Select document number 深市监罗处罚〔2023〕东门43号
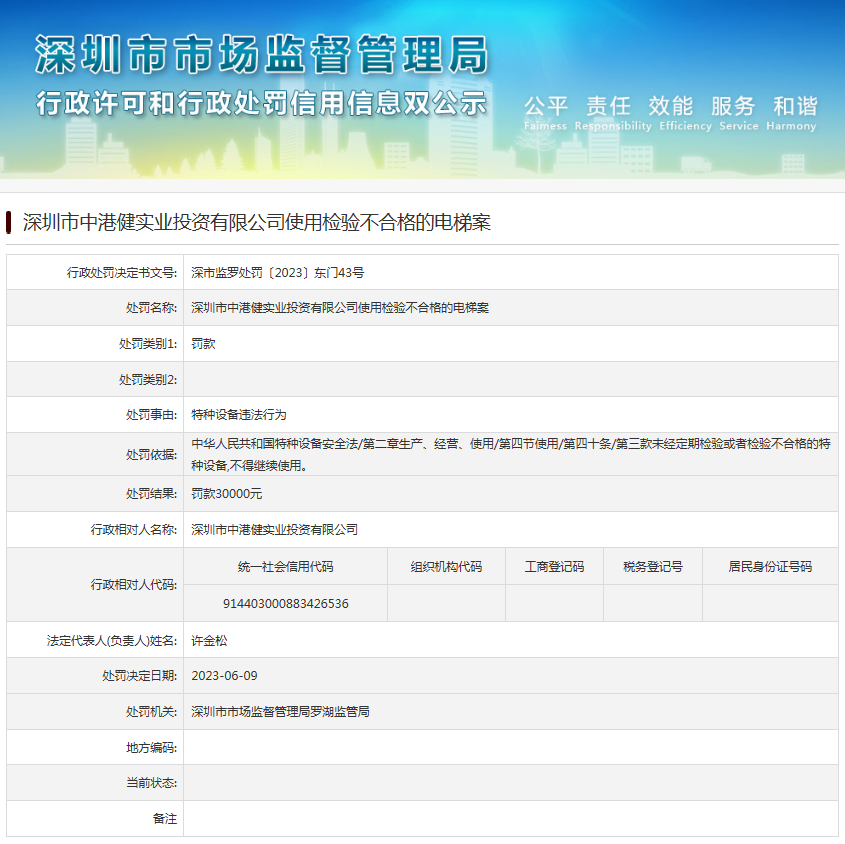Viewport: 845px width, 844px height. click(x=278, y=273)
